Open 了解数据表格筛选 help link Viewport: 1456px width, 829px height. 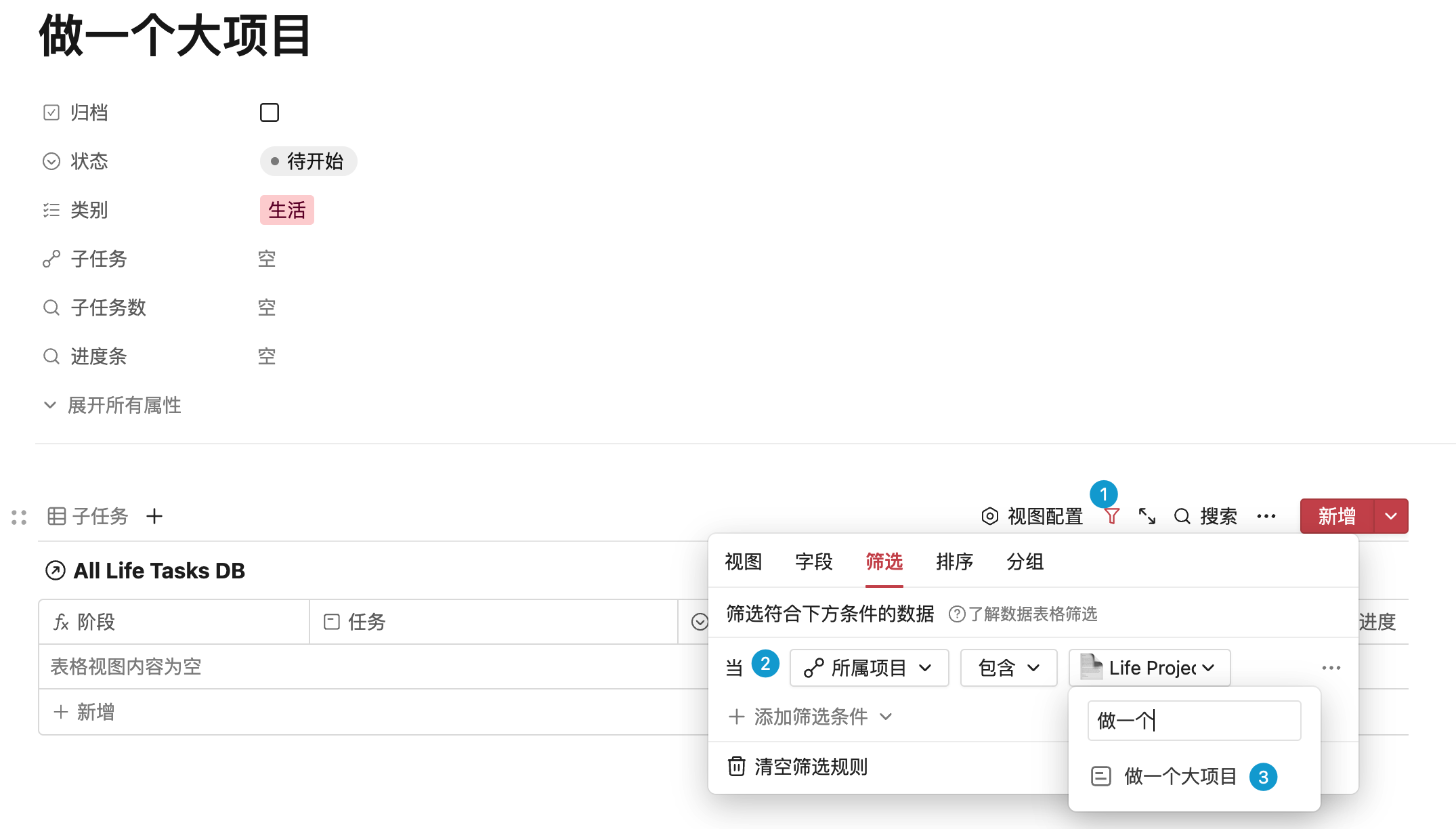click(1023, 614)
